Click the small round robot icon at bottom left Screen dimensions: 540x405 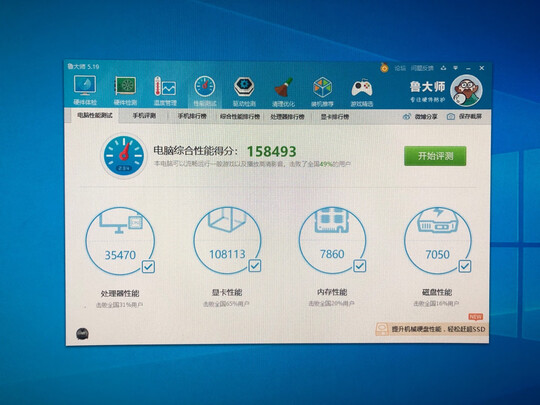point(82,333)
